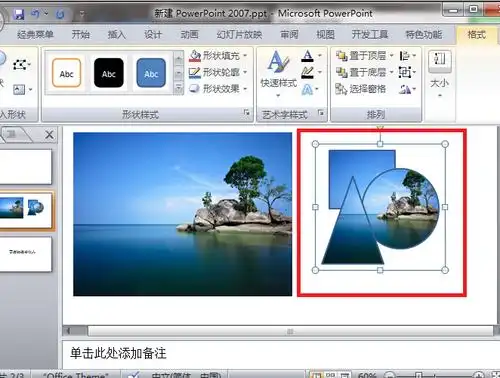This screenshot has width=500, height=378.
Task: Open the 置于顶层 dropdown arrow
Action: (x=392, y=56)
